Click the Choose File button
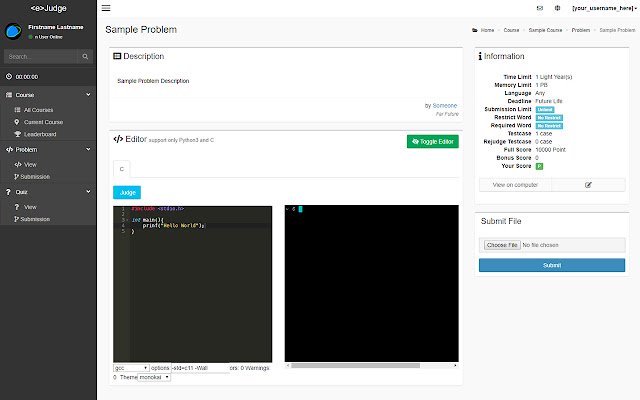640x400 pixels. [502, 245]
